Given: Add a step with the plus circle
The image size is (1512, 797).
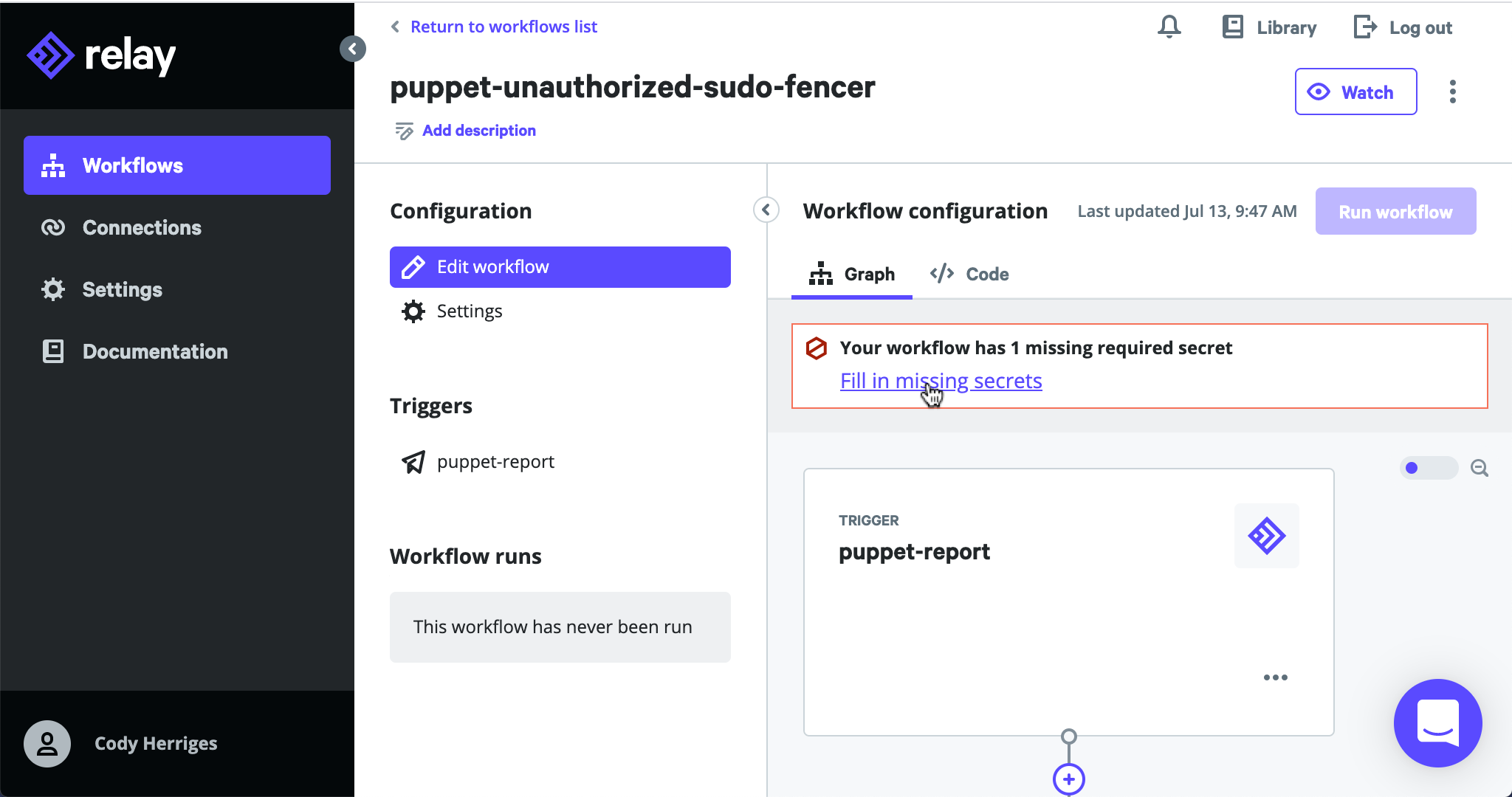Looking at the screenshot, I should pos(1069,779).
